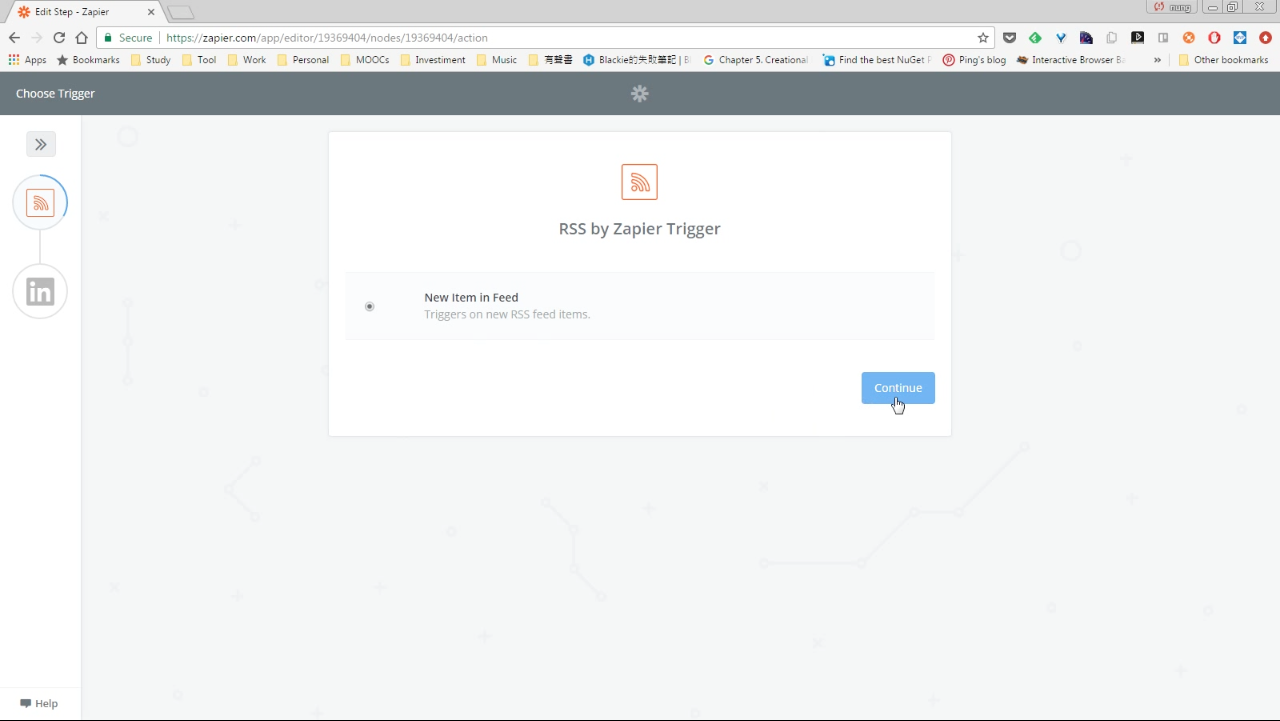This screenshot has height=721, width=1280.
Task: Click the Secure padlock site info
Action: [128, 38]
